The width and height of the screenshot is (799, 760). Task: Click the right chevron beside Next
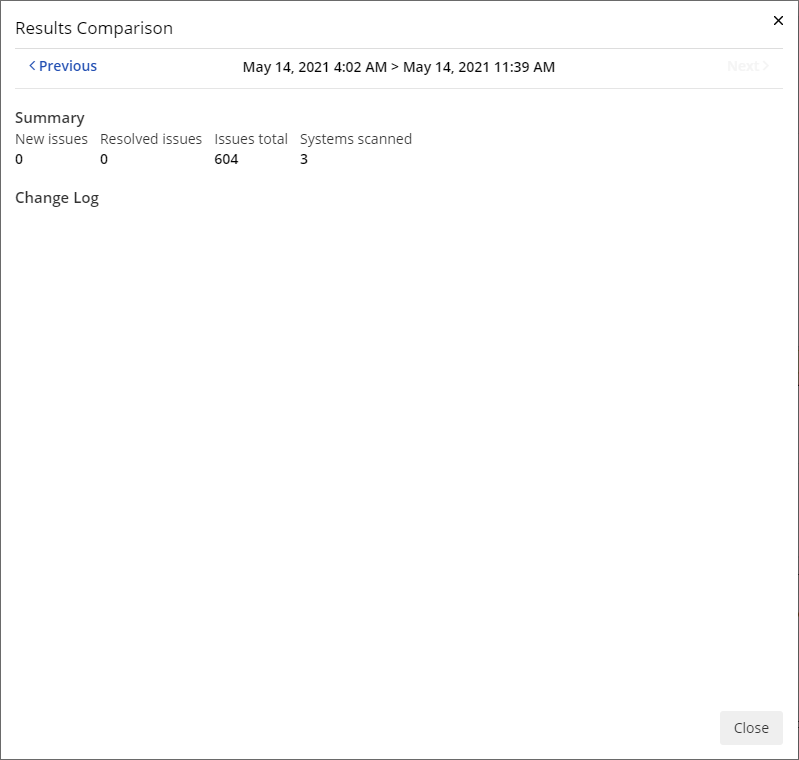pos(766,66)
